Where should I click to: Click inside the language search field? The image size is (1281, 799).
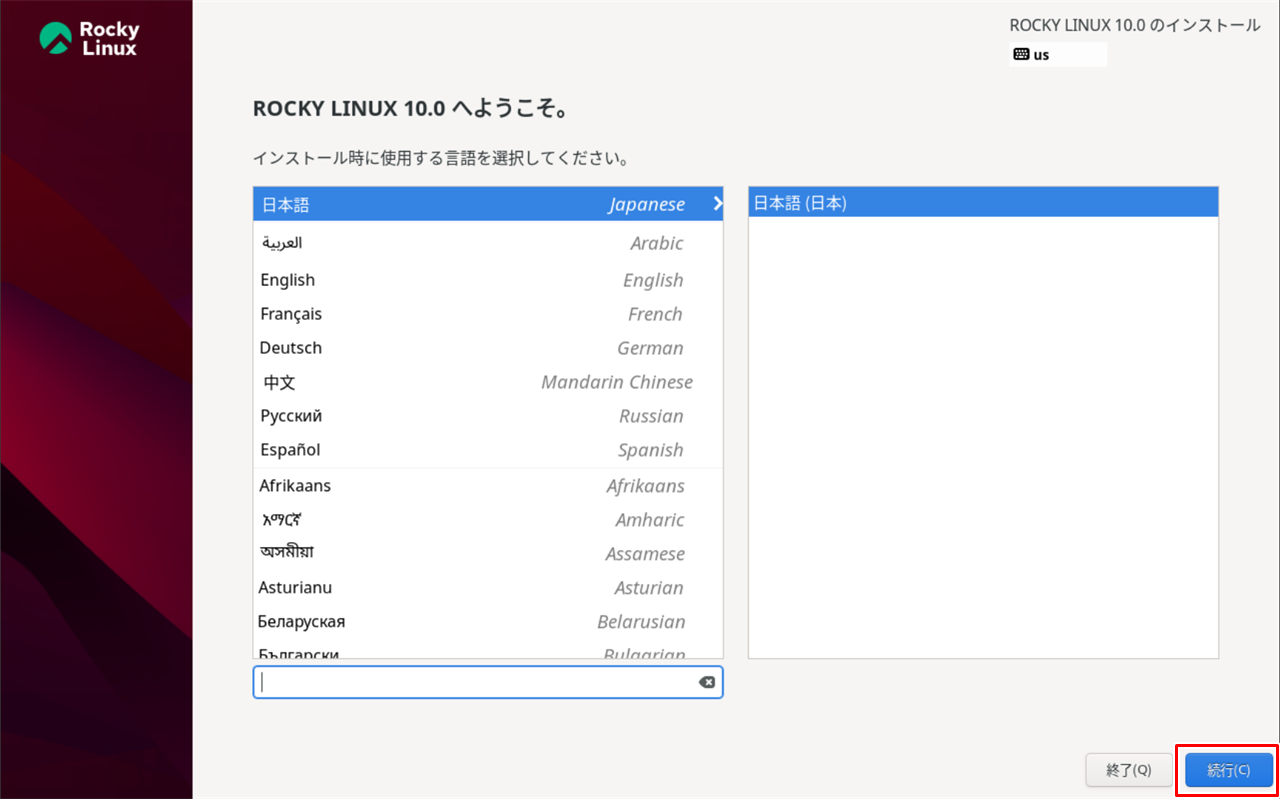pos(470,681)
